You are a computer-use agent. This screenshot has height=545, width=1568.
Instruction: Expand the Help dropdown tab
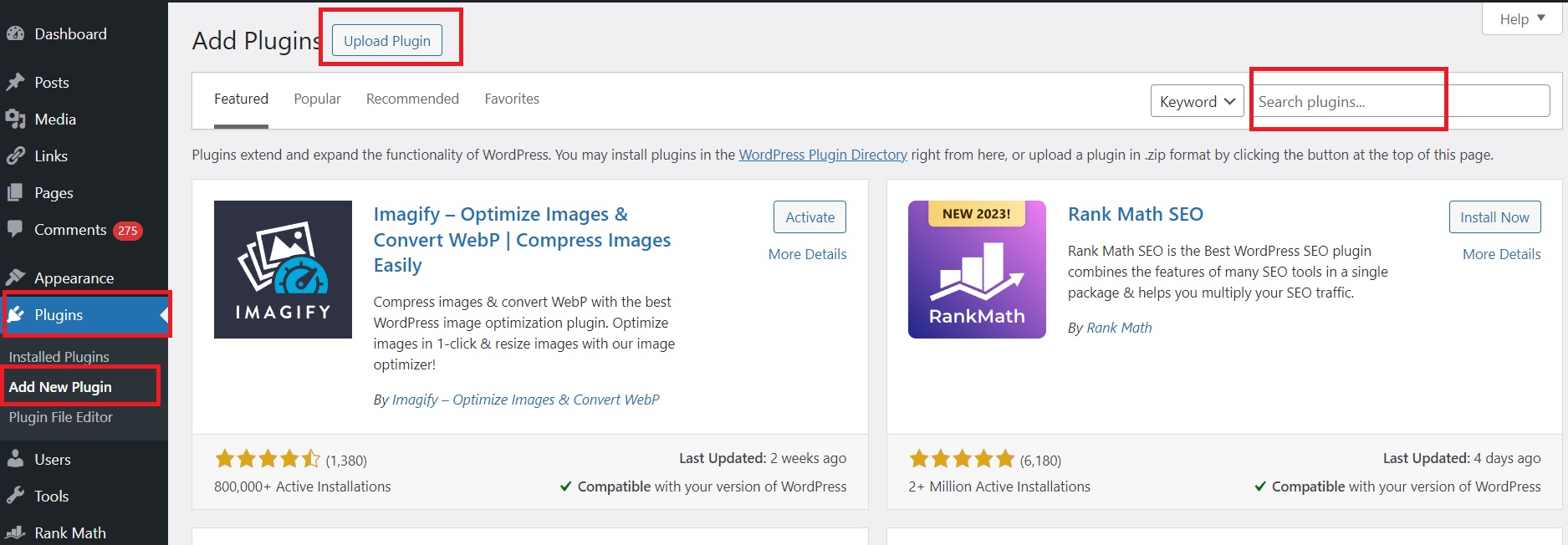click(x=1521, y=19)
